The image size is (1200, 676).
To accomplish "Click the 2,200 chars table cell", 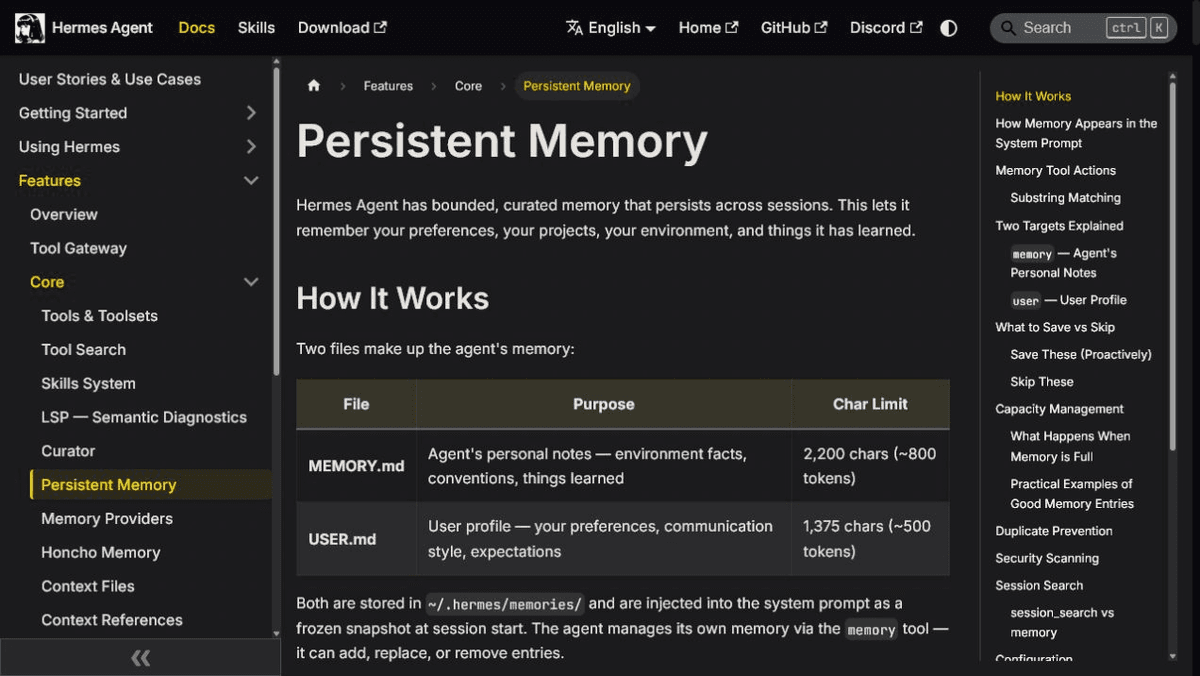I will pyautogui.click(x=870, y=466).
